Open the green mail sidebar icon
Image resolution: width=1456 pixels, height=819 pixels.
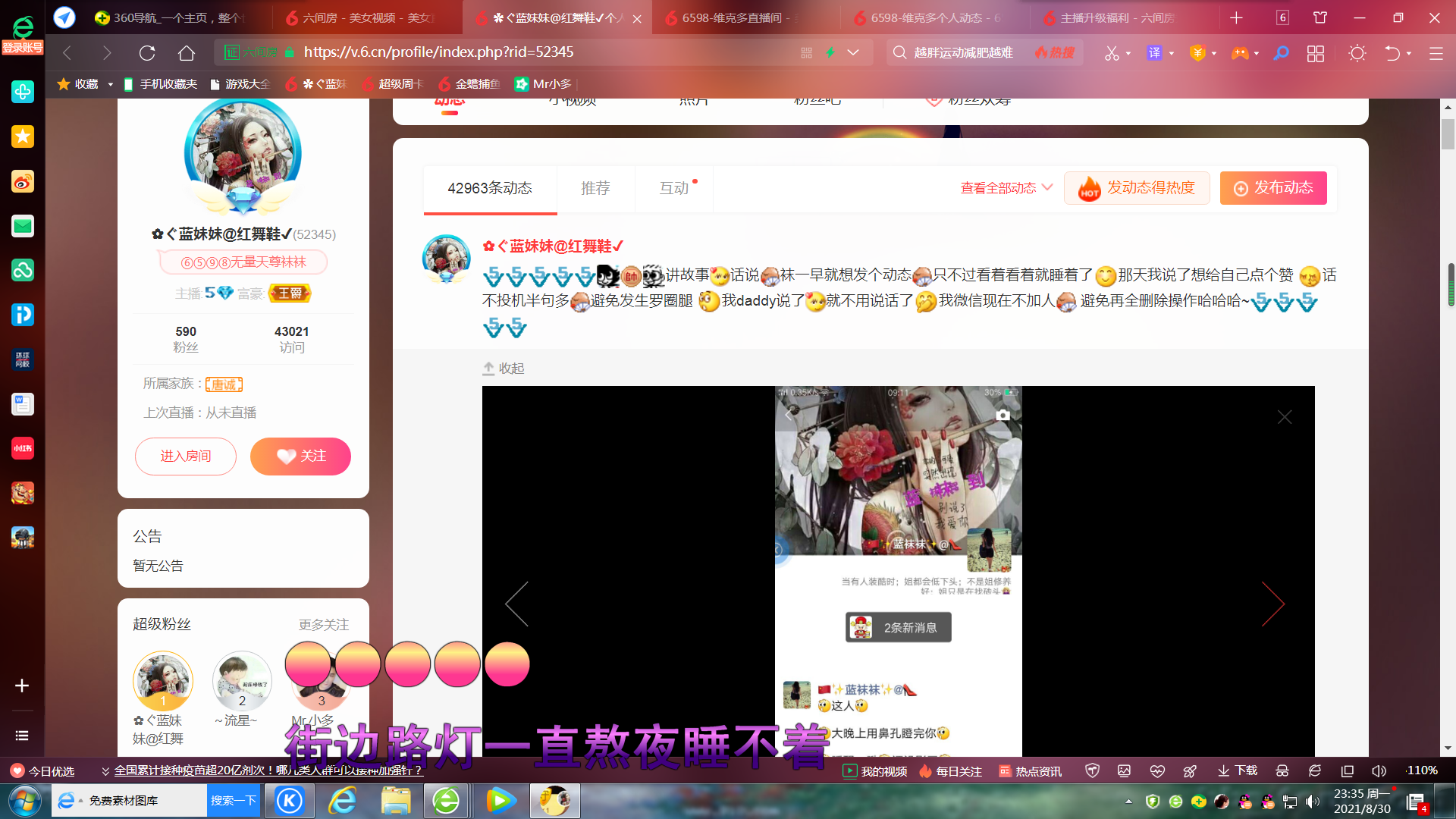23,226
